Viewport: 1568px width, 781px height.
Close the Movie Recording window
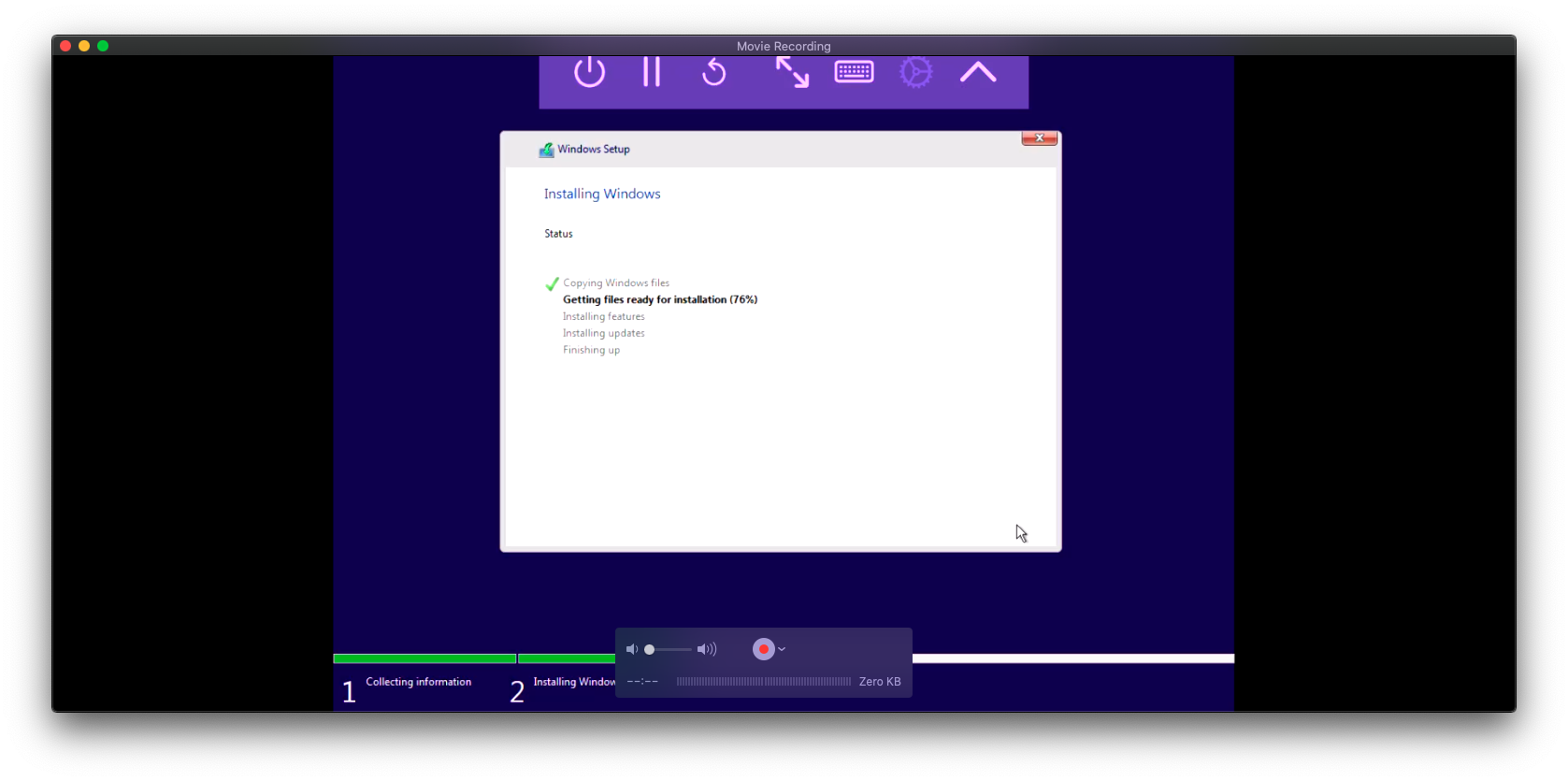[65, 46]
